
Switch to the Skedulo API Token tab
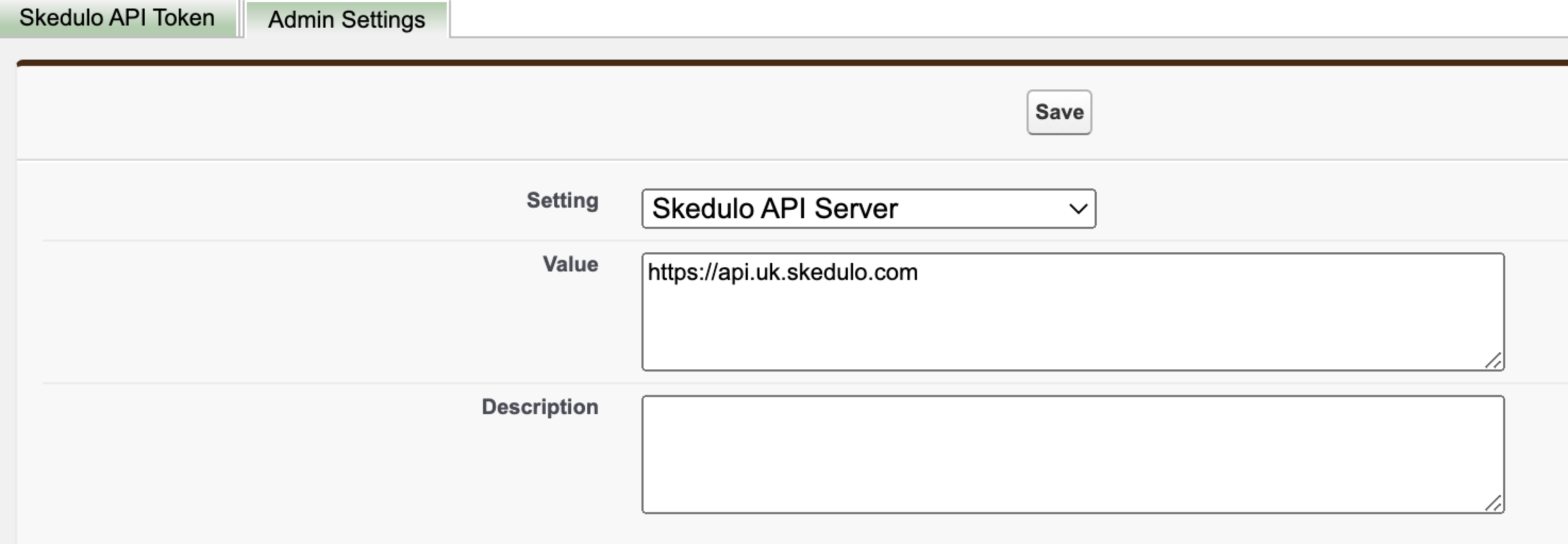(x=115, y=17)
